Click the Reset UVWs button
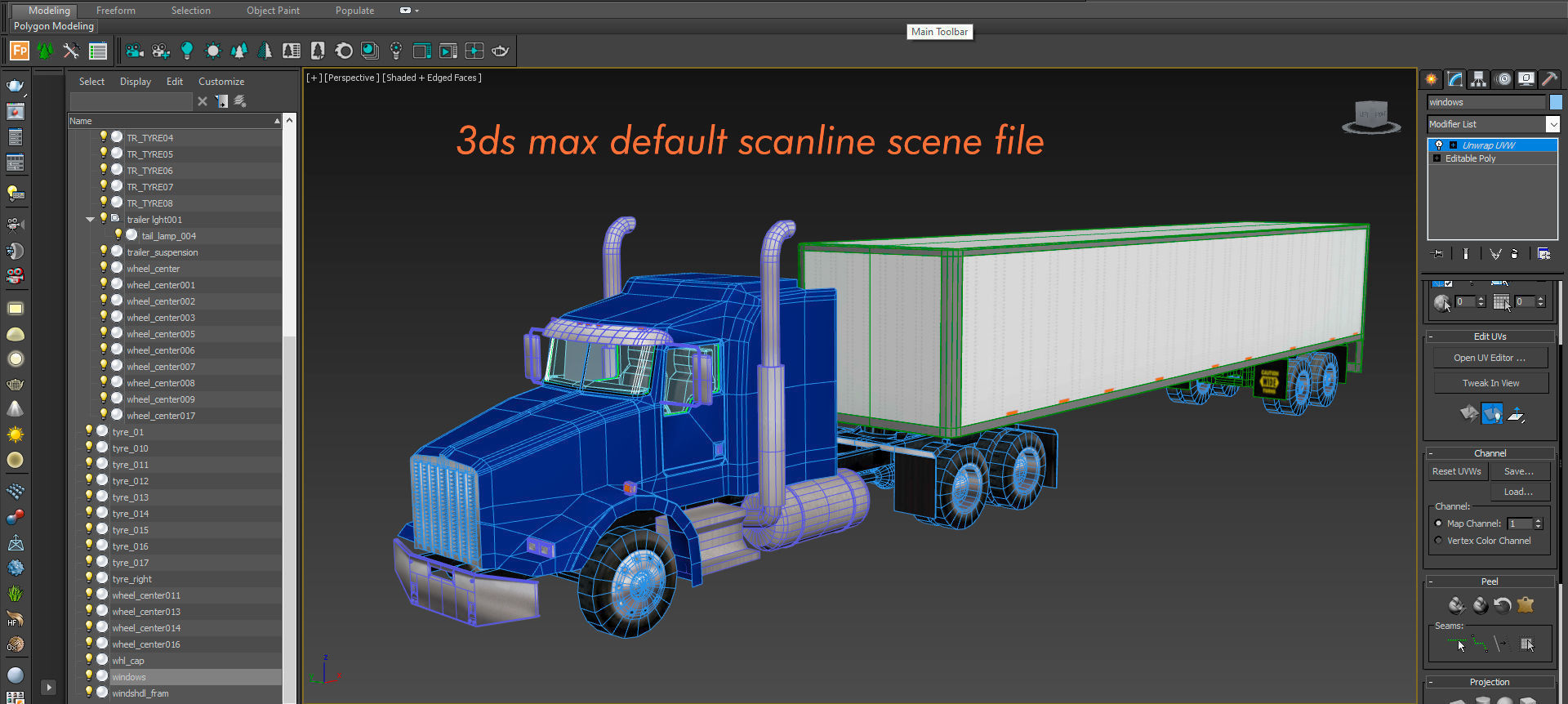This screenshot has width=1568, height=704. 1456,471
